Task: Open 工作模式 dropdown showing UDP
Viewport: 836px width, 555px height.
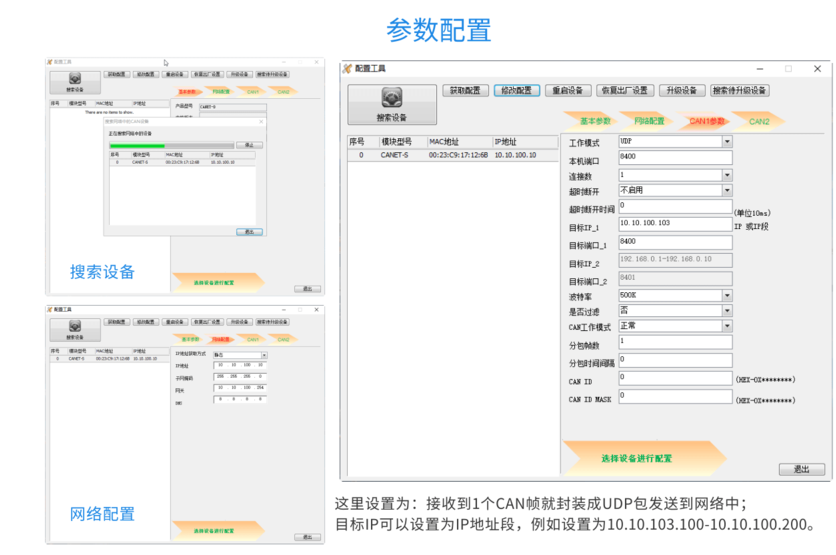Action: click(x=727, y=141)
